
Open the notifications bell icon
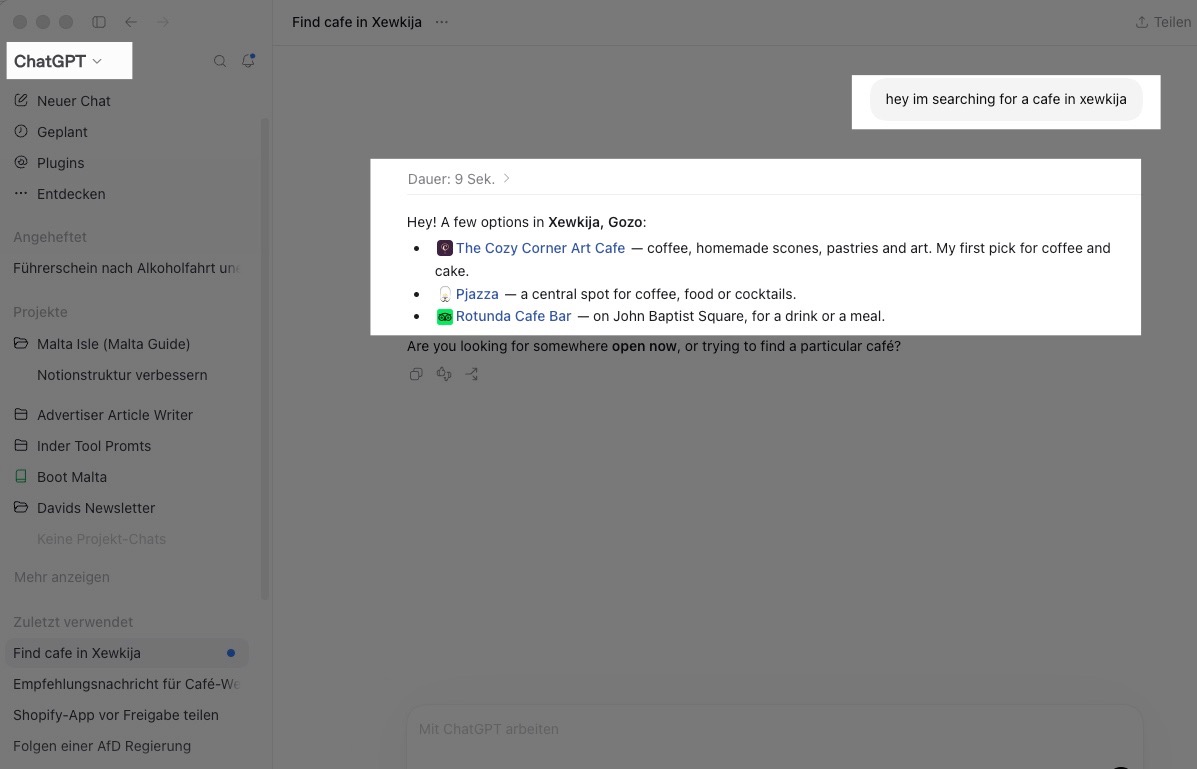(x=248, y=60)
